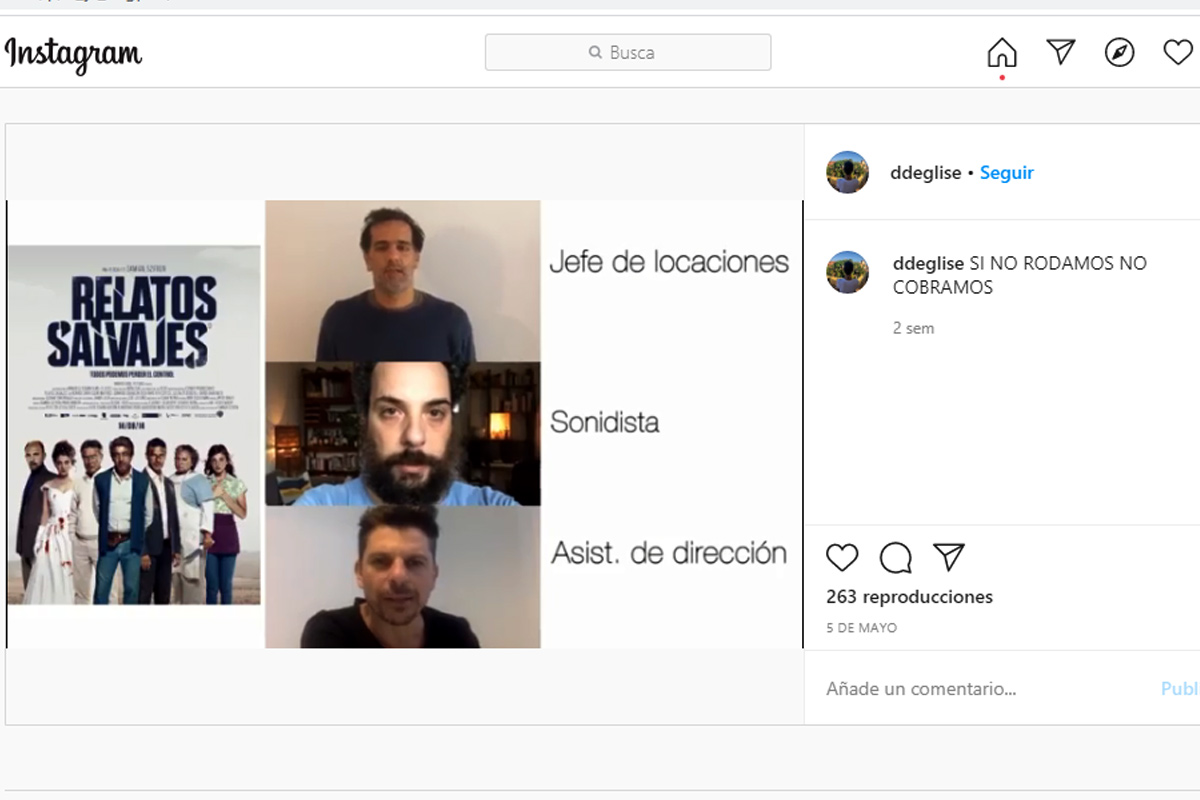Click the Instagram logo
This screenshot has height=800, width=1200.
pos(73,53)
